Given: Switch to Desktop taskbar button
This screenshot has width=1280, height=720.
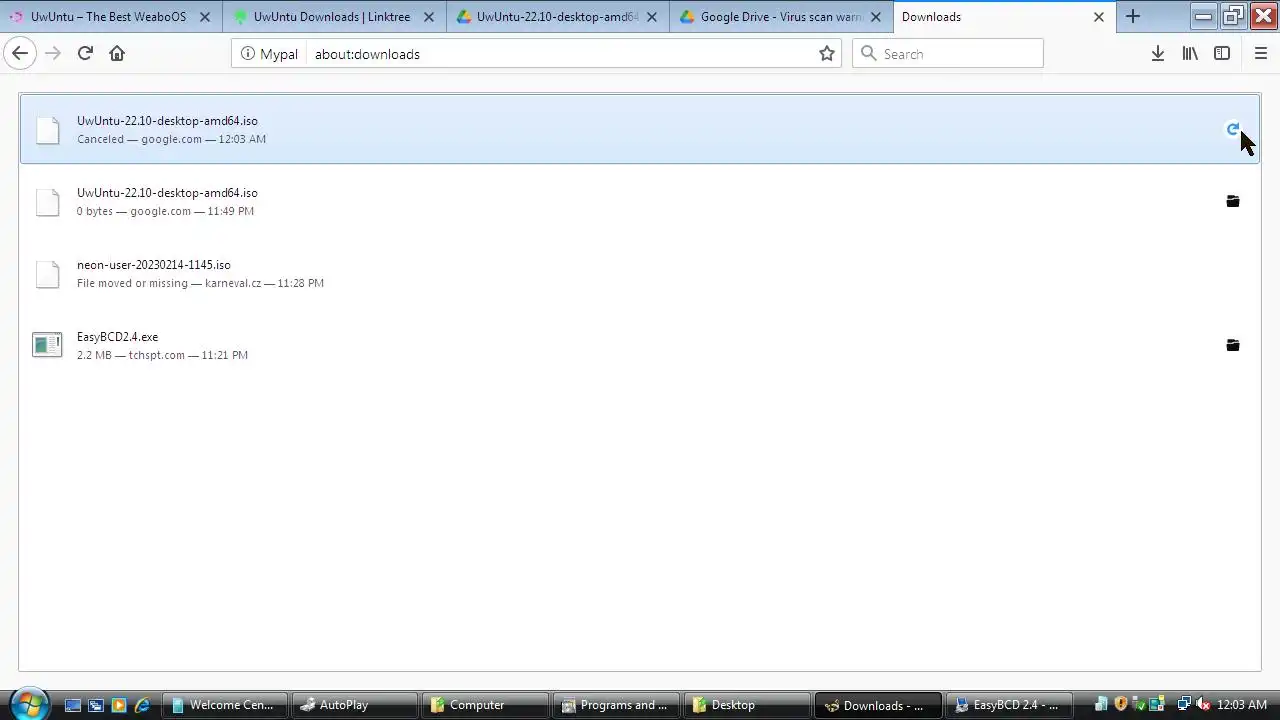Looking at the screenshot, I should (x=747, y=705).
